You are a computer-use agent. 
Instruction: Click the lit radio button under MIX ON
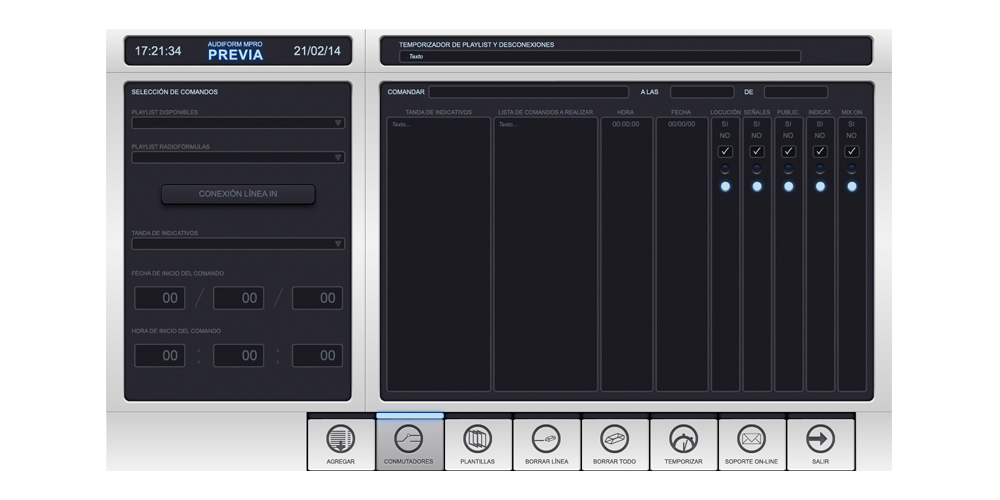point(851,186)
